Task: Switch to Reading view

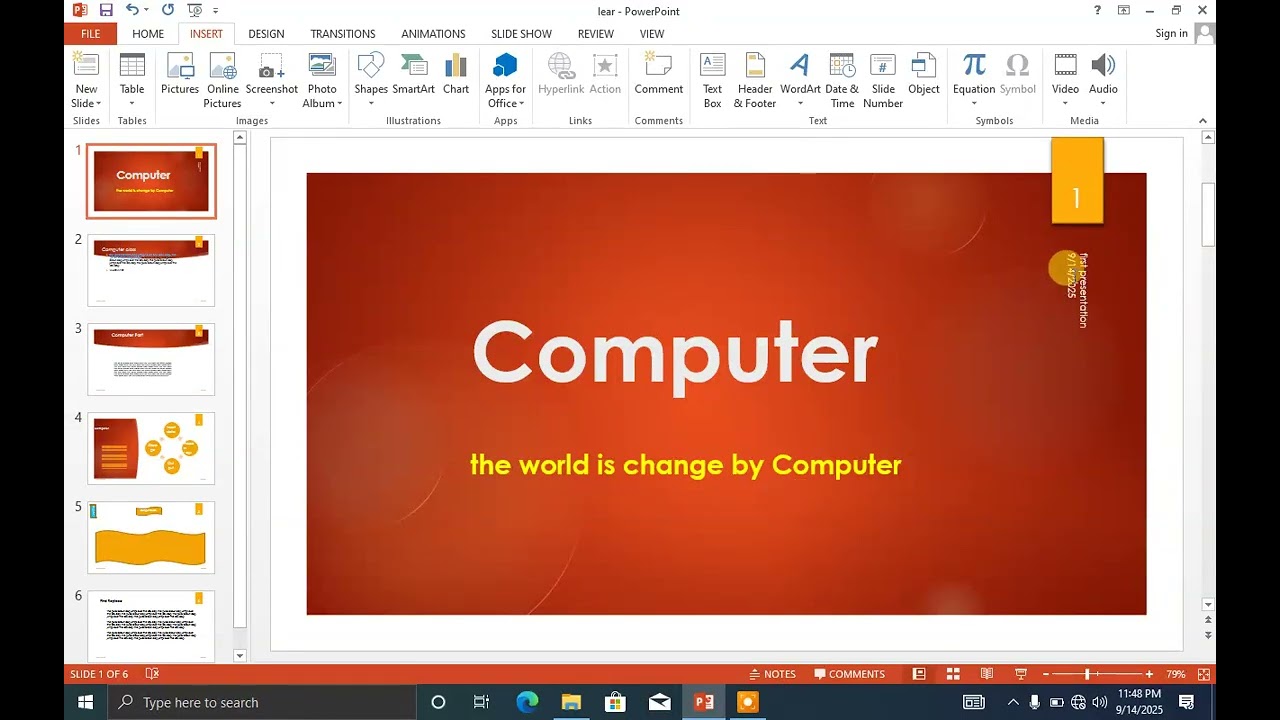Action: tap(987, 674)
